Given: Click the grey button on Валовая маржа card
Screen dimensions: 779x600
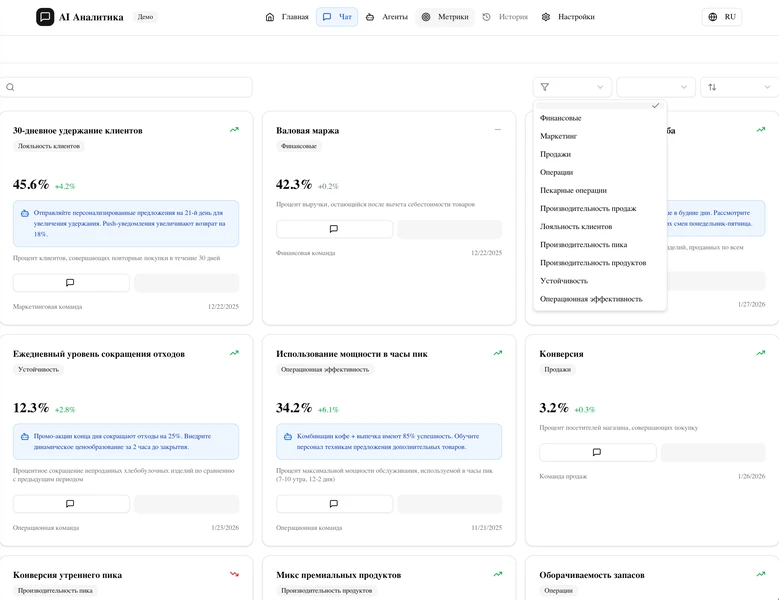Looking at the screenshot, I should click(x=450, y=229).
